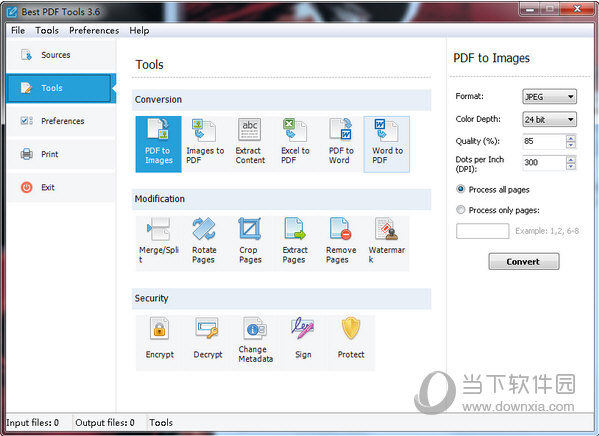Select the PDF to Images tool
Image resolution: width=599 pixels, height=436 pixels.
tap(158, 144)
